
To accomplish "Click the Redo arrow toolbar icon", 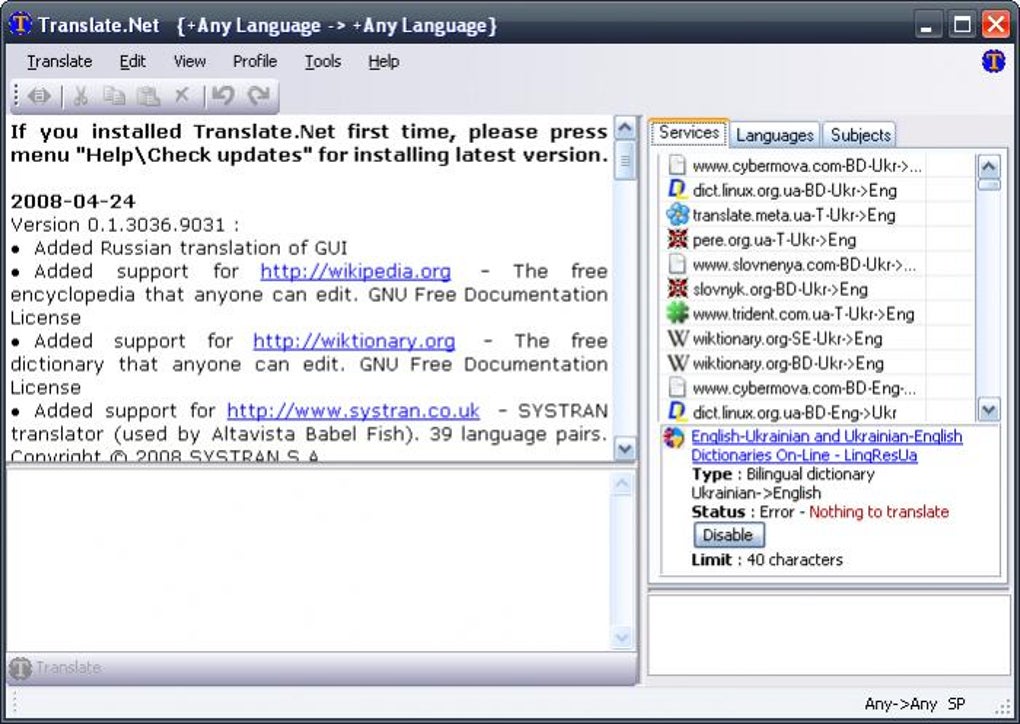I will 260,96.
